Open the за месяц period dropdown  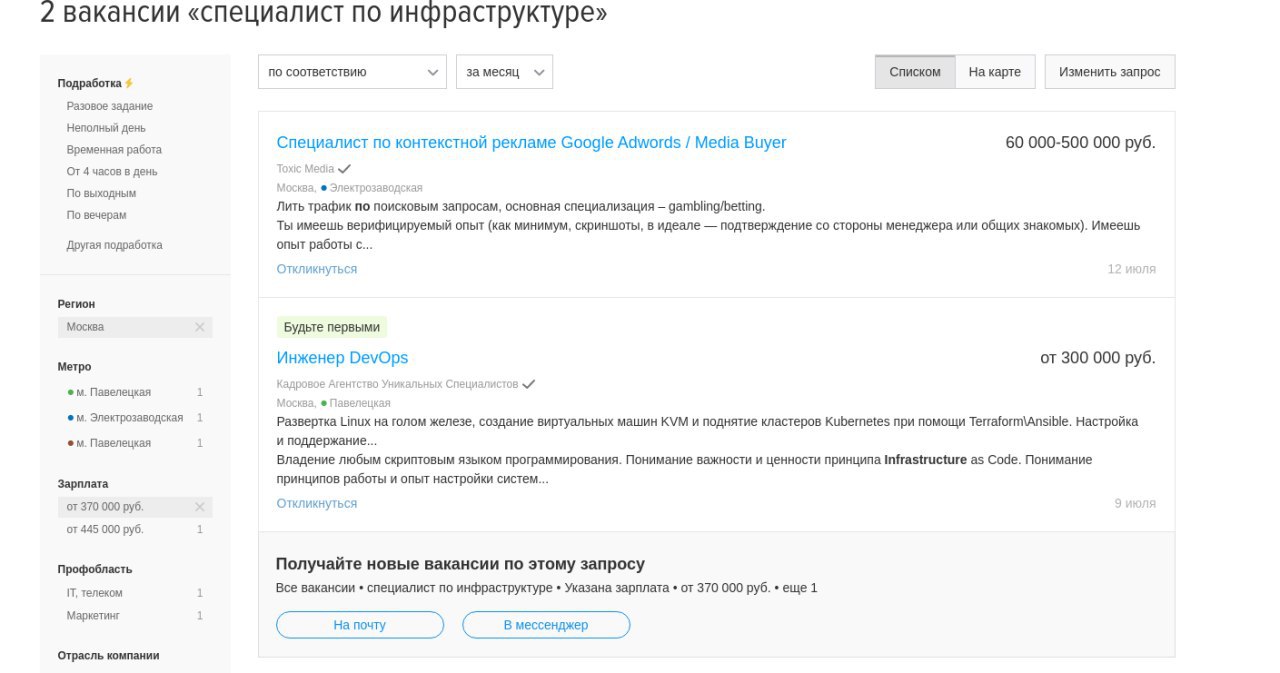504,72
